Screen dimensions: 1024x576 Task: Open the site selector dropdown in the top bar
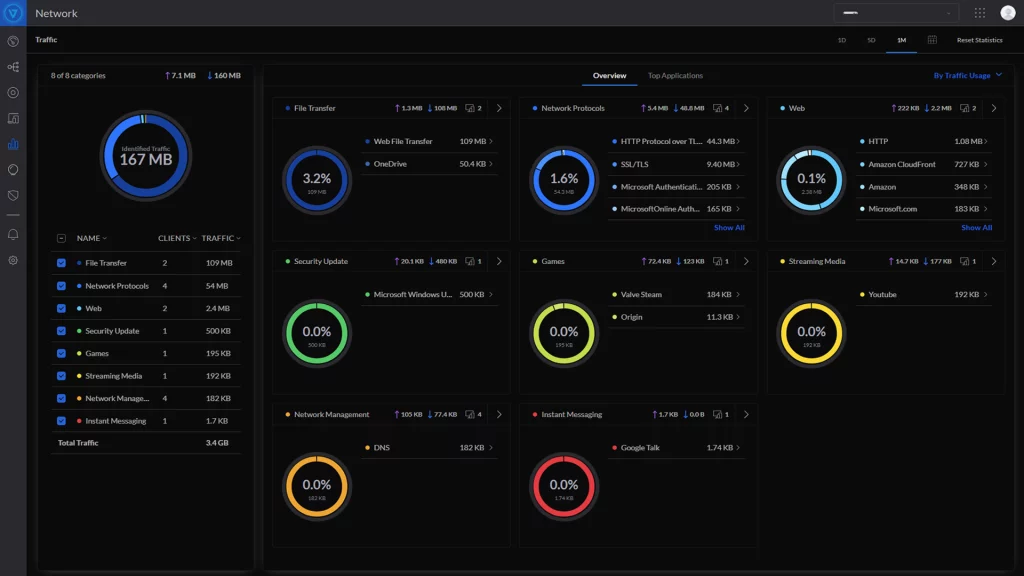coord(896,13)
